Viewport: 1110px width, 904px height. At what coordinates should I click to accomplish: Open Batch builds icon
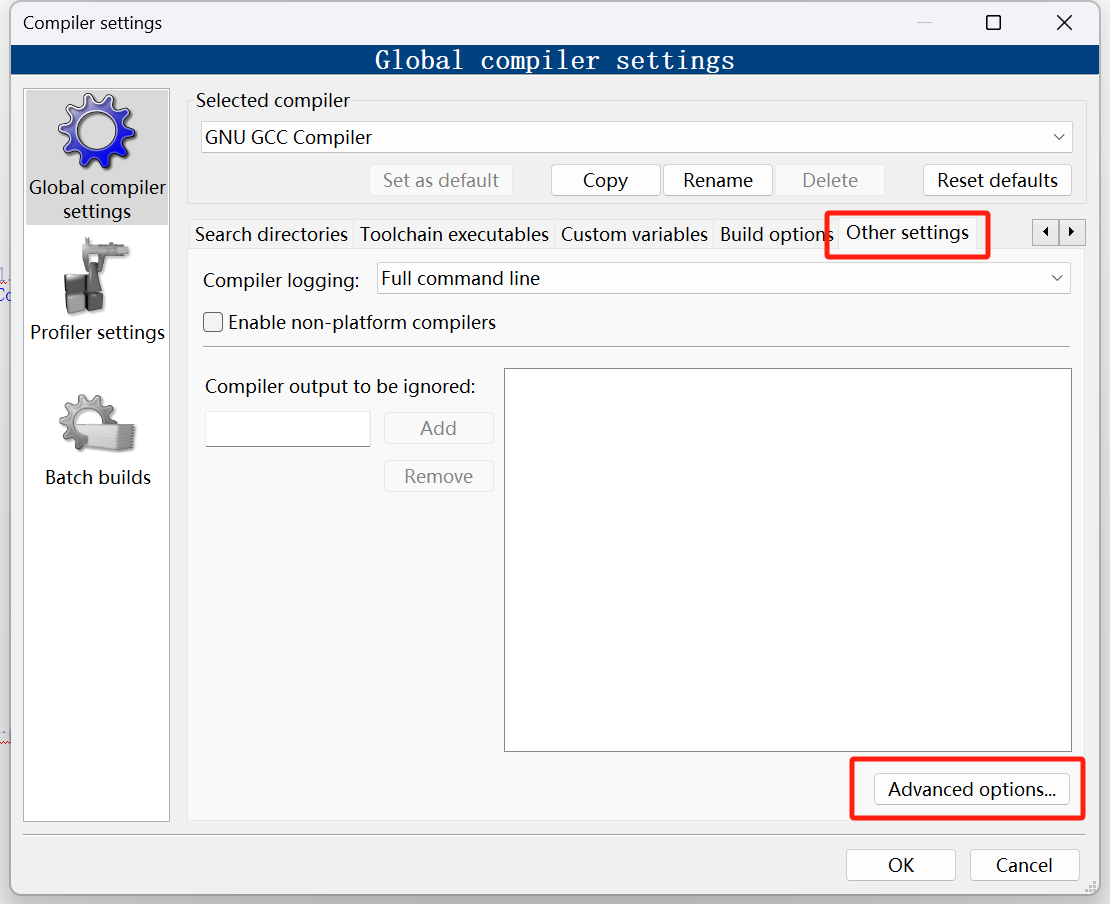tap(97, 424)
